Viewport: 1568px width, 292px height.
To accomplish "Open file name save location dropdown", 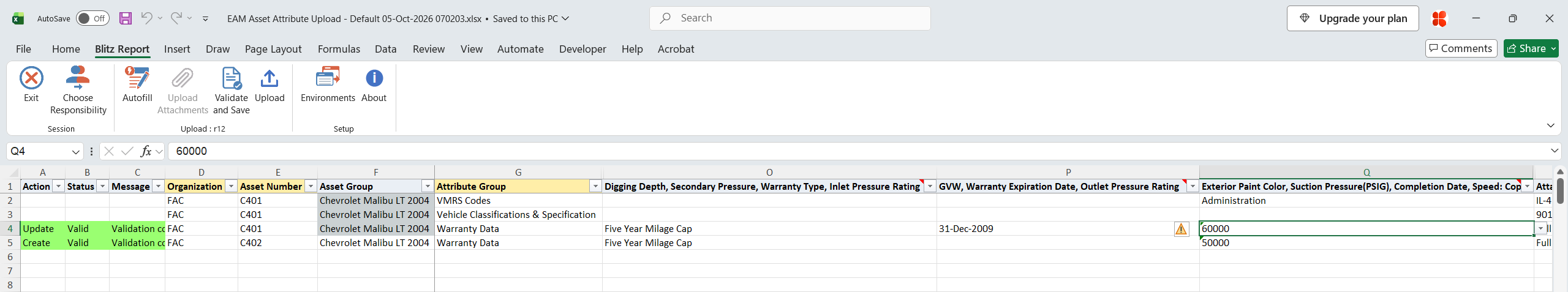I will 565,18.
